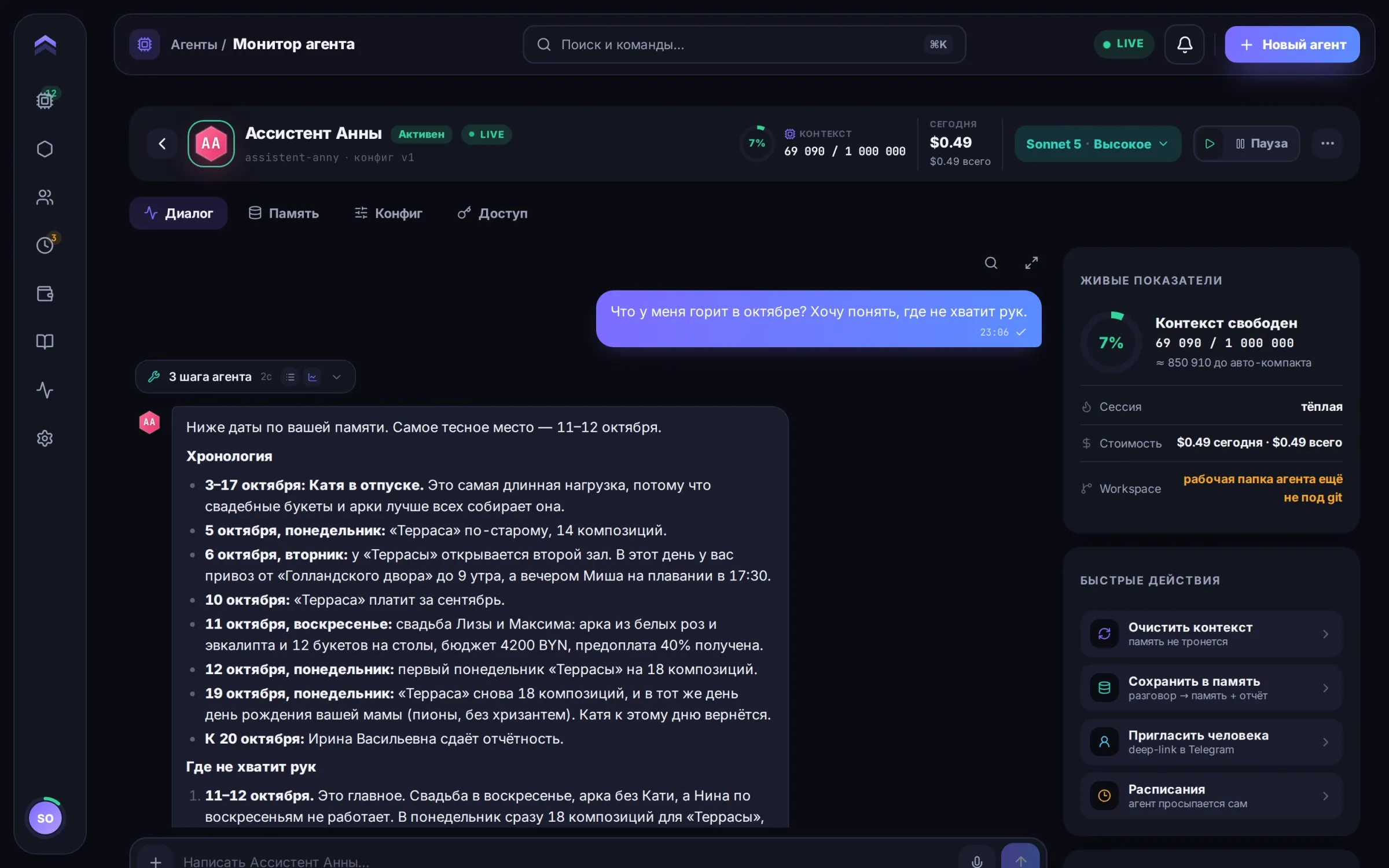Click the play button next to Пауза
The image size is (1389, 868).
[x=1210, y=144]
